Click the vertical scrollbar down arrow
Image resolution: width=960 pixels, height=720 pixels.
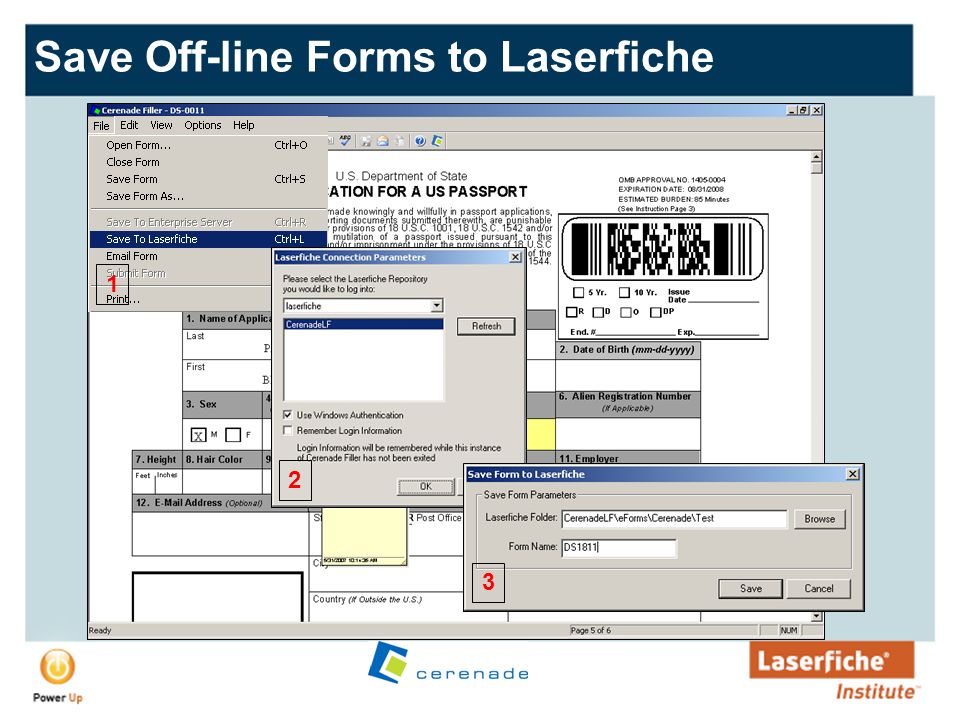(x=816, y=617)
